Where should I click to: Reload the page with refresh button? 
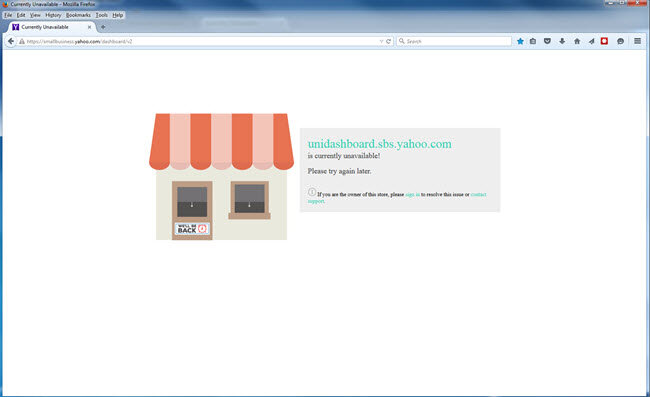click(x=388, y=41)
